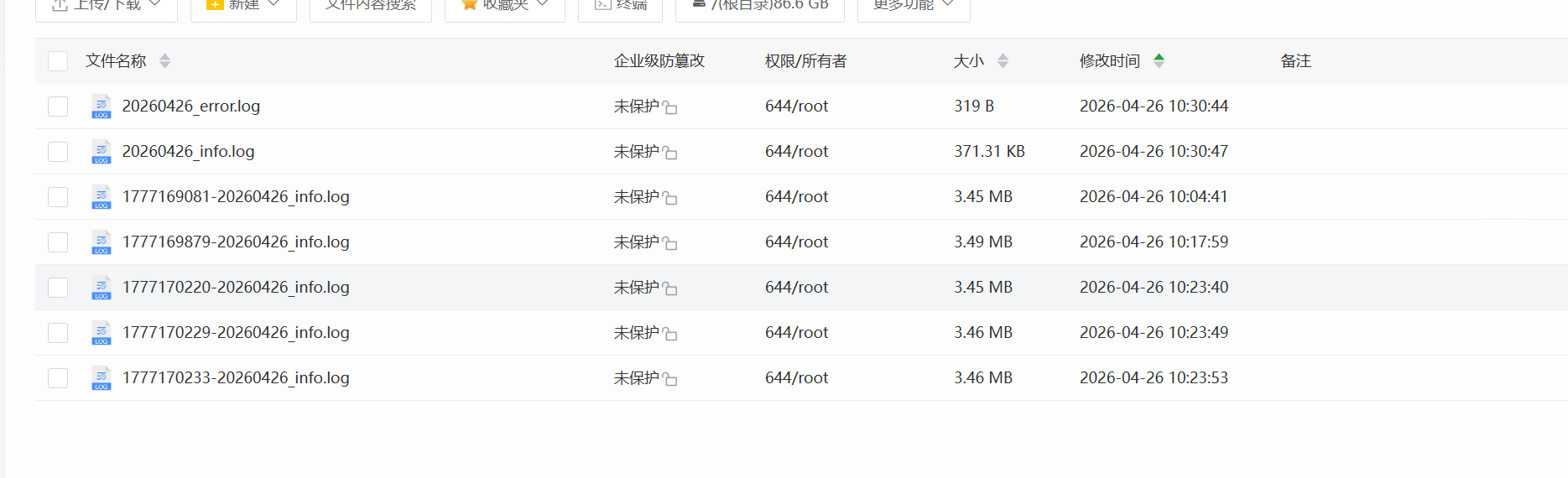Screen dimensions: 1568x478
Task: Click the lock icon in the 1777170220-20260426_info.log row
Action: (x=669, y=288)
